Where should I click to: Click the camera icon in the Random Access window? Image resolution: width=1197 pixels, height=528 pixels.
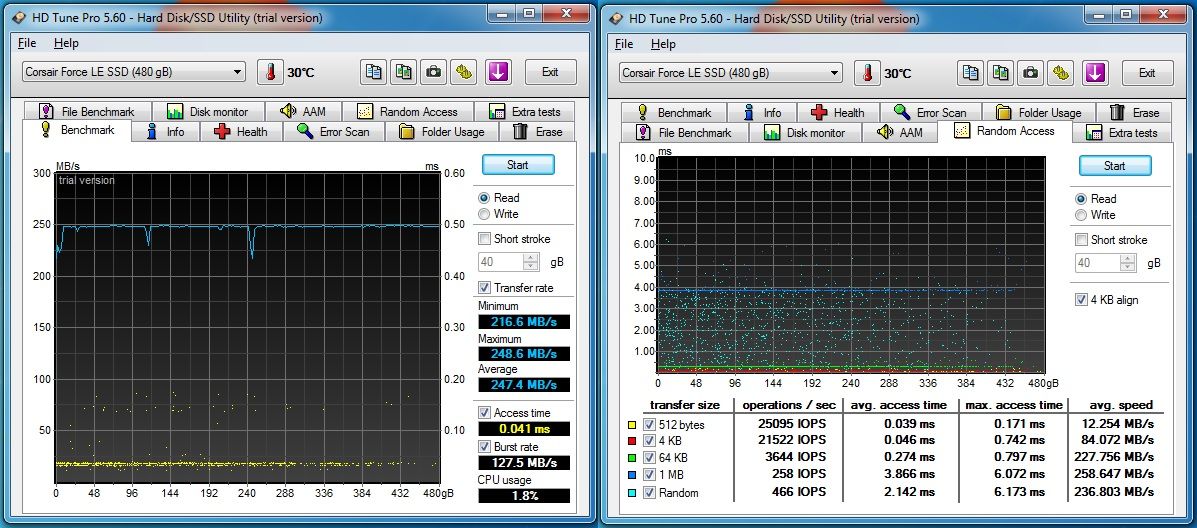[x=1032, y=73]
